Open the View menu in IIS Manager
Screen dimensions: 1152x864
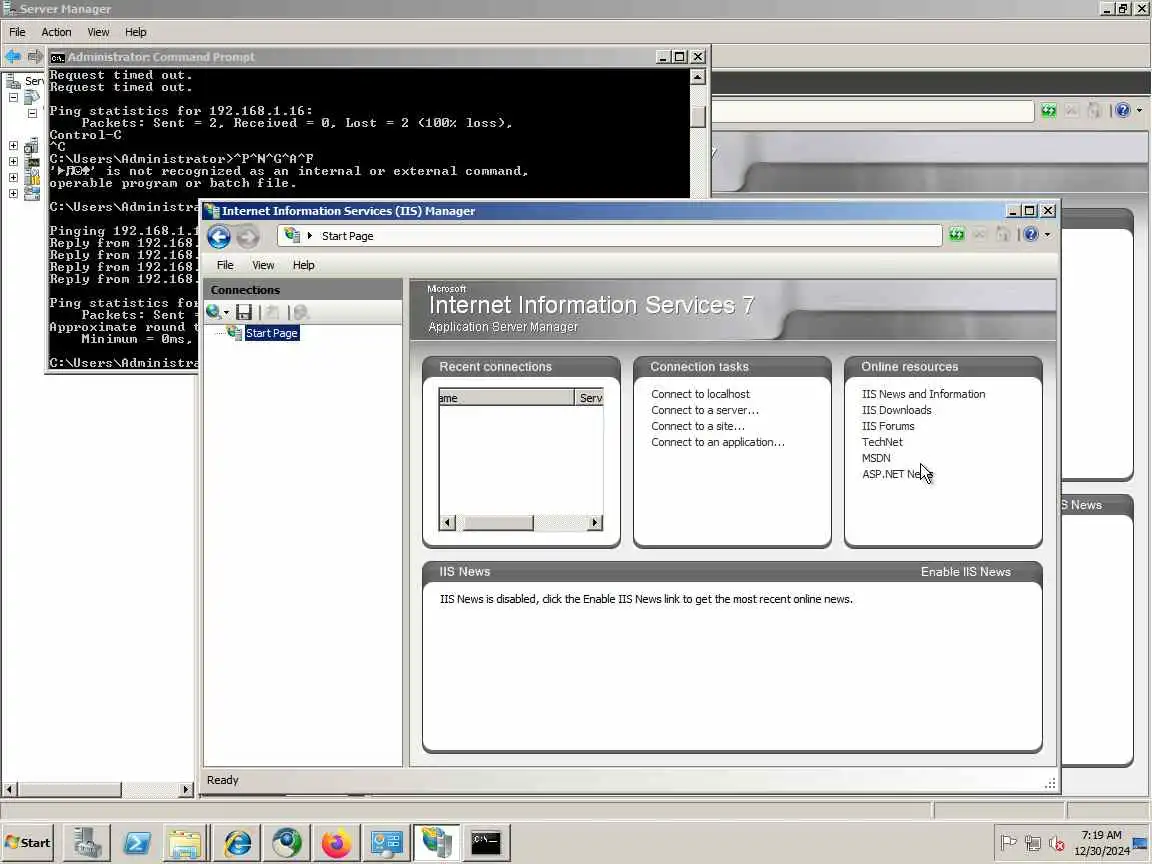pyautogui.click(x=263, y=265)
